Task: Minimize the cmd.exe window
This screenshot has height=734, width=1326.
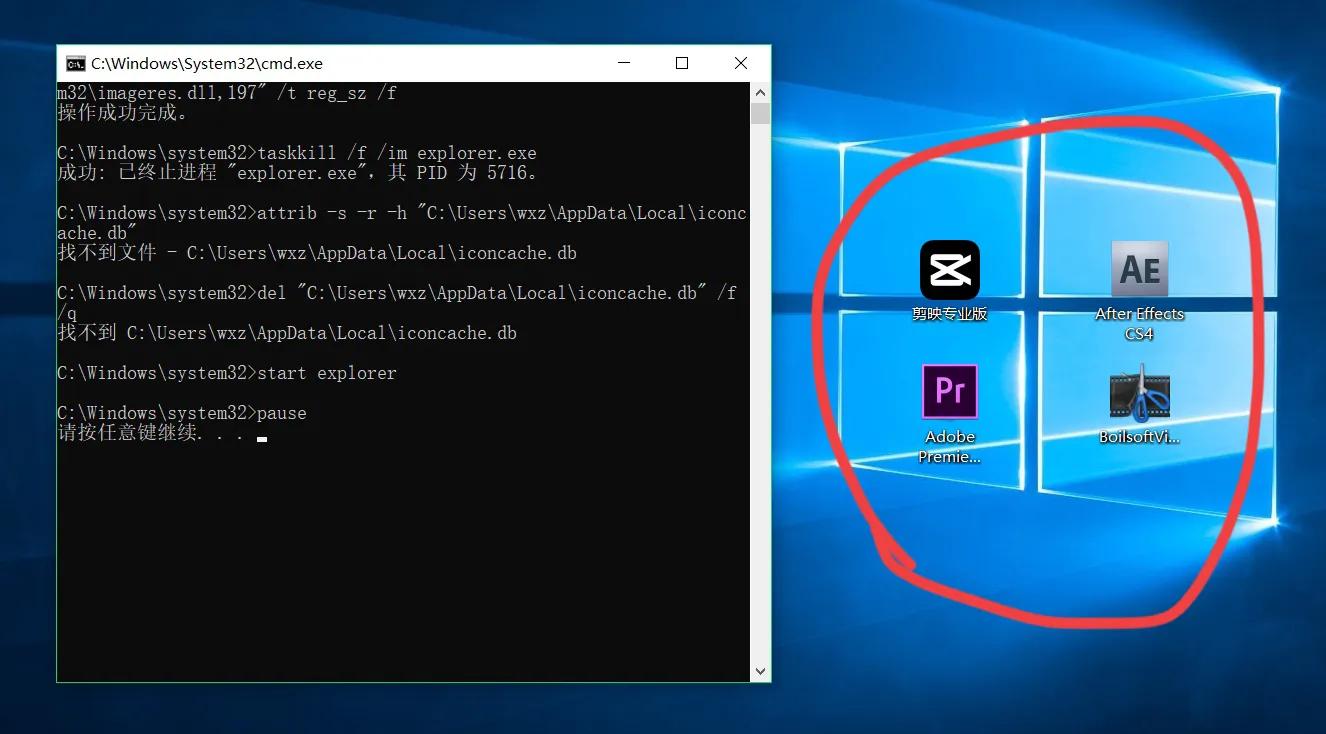Action: click(623, 63)
